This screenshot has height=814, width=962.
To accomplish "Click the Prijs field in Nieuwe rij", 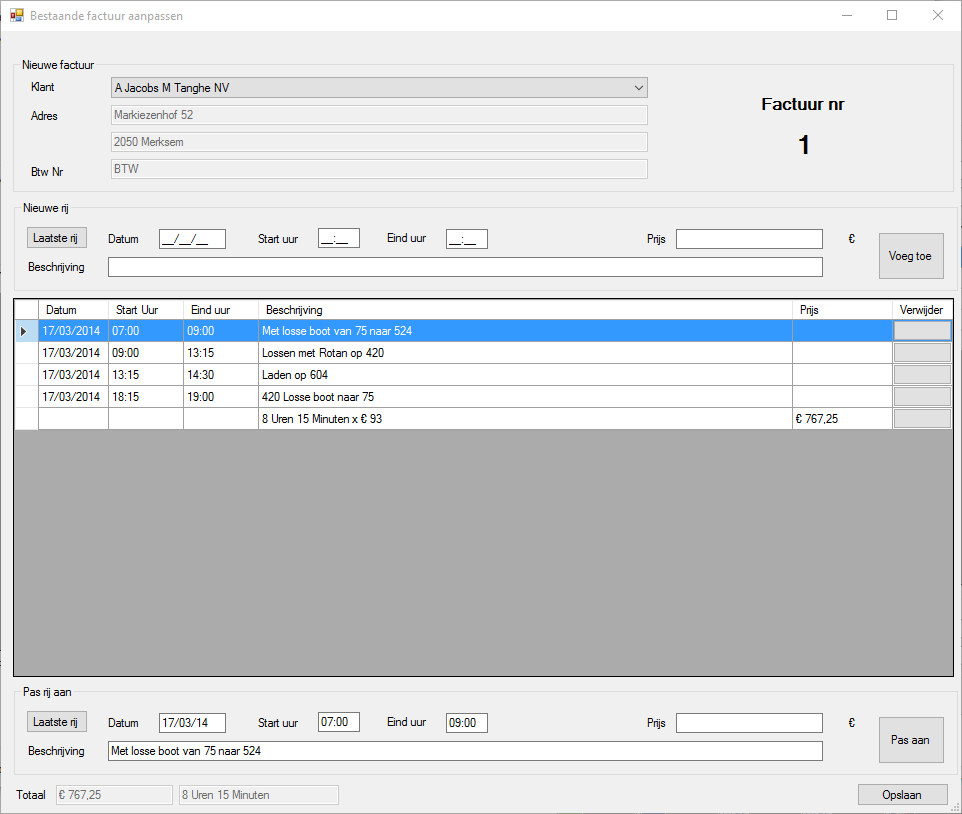I will 749,239.
